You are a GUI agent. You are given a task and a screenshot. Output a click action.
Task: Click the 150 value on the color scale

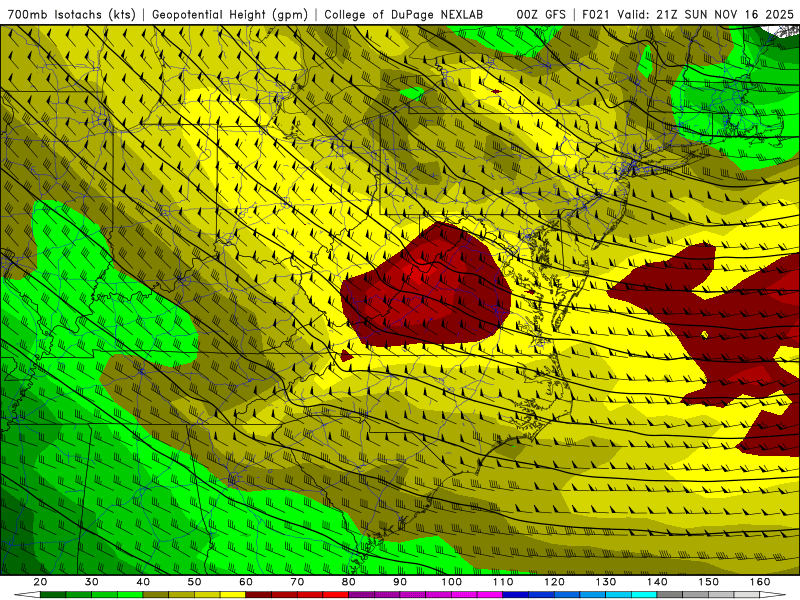click(709, 582)
